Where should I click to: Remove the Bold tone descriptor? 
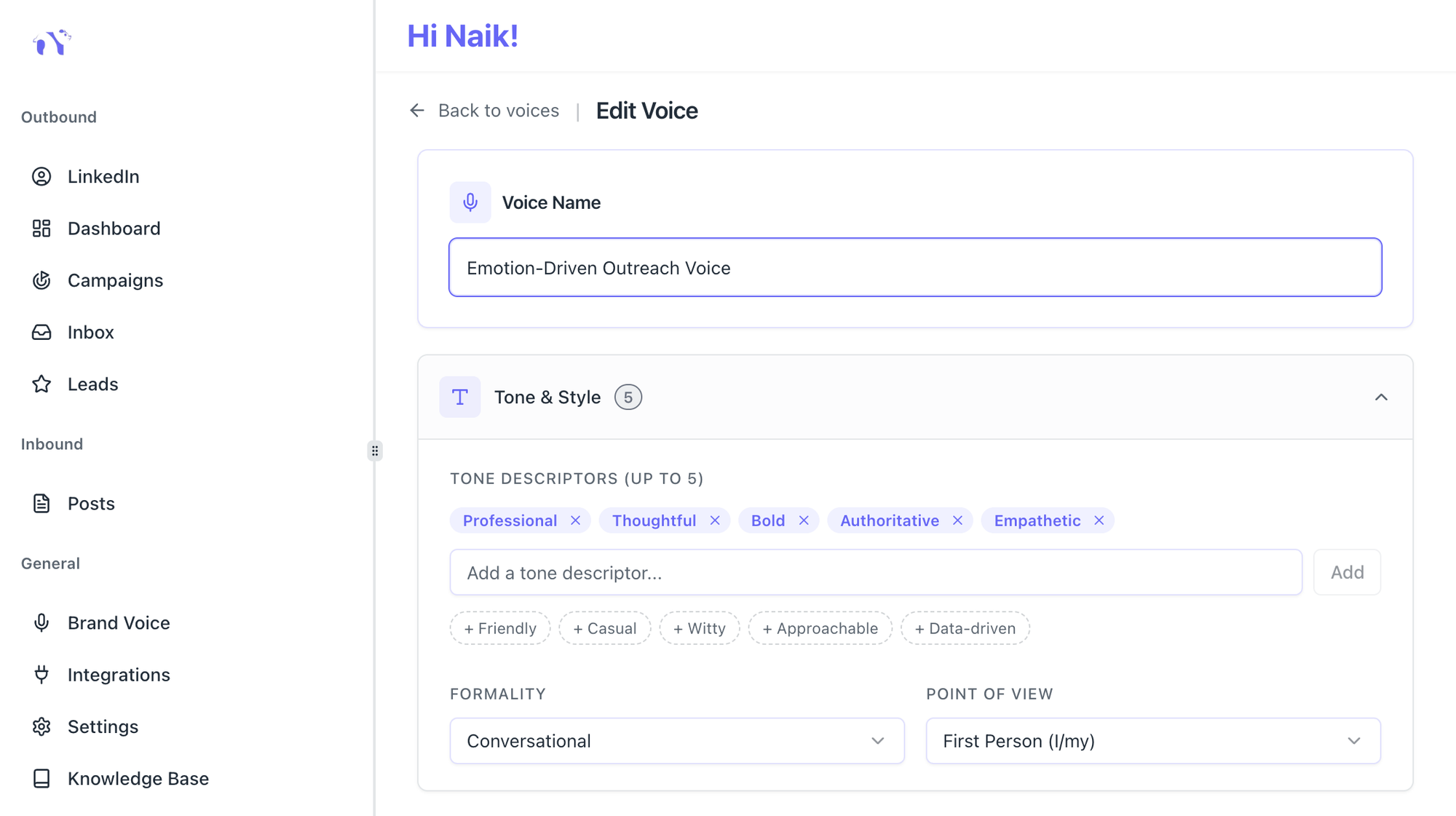[x=804, y=520]
